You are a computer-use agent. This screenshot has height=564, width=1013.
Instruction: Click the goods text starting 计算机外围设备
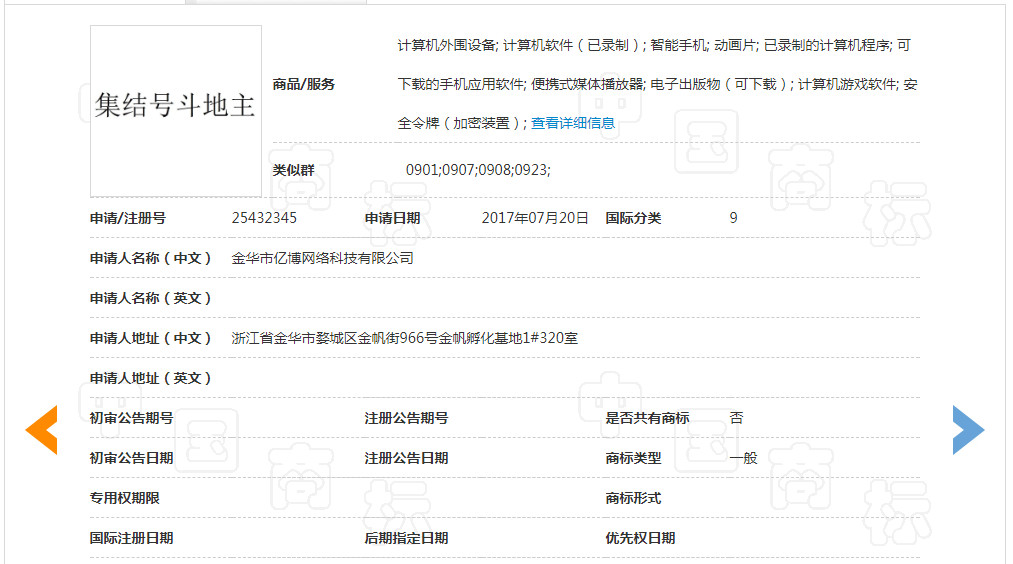point(654,45)
